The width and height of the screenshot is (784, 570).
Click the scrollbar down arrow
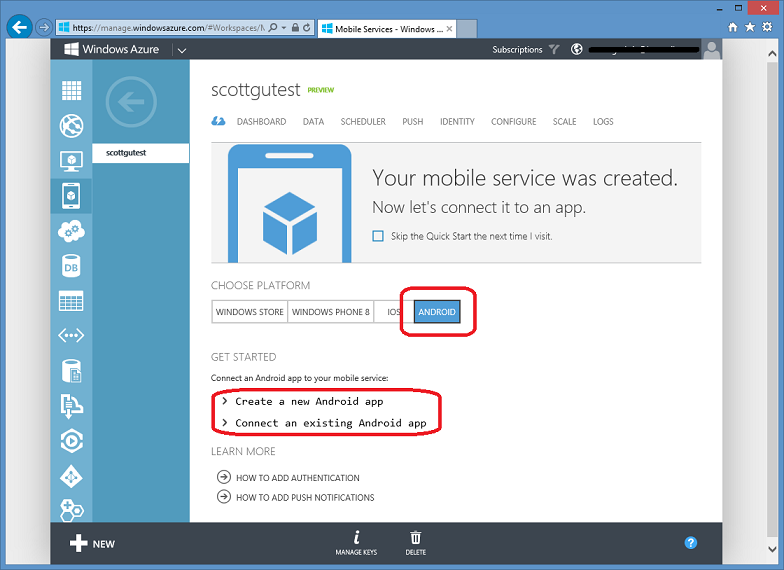tap(772, 548)
